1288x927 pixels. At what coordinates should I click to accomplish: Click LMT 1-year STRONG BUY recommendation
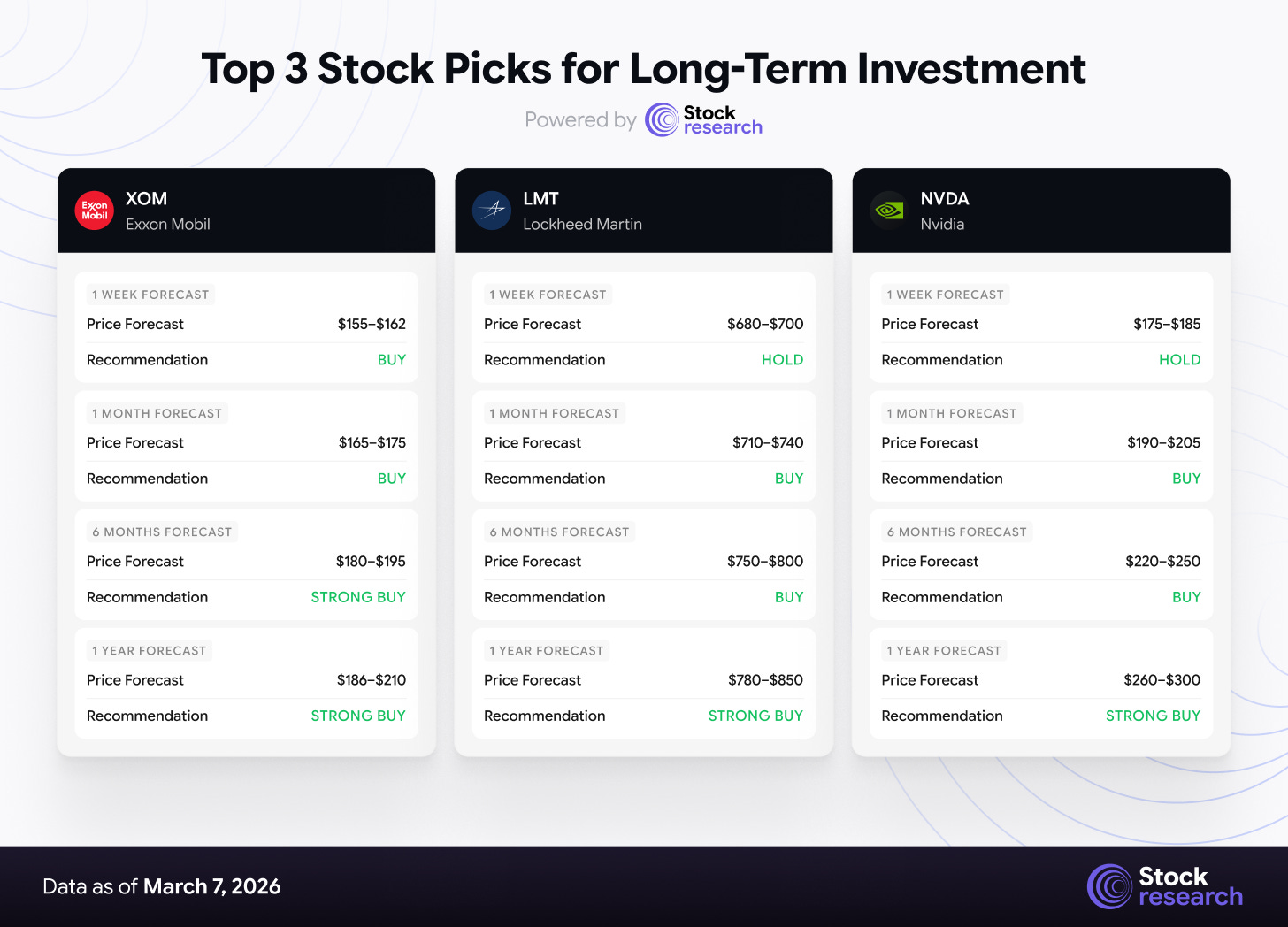point(755,716)
